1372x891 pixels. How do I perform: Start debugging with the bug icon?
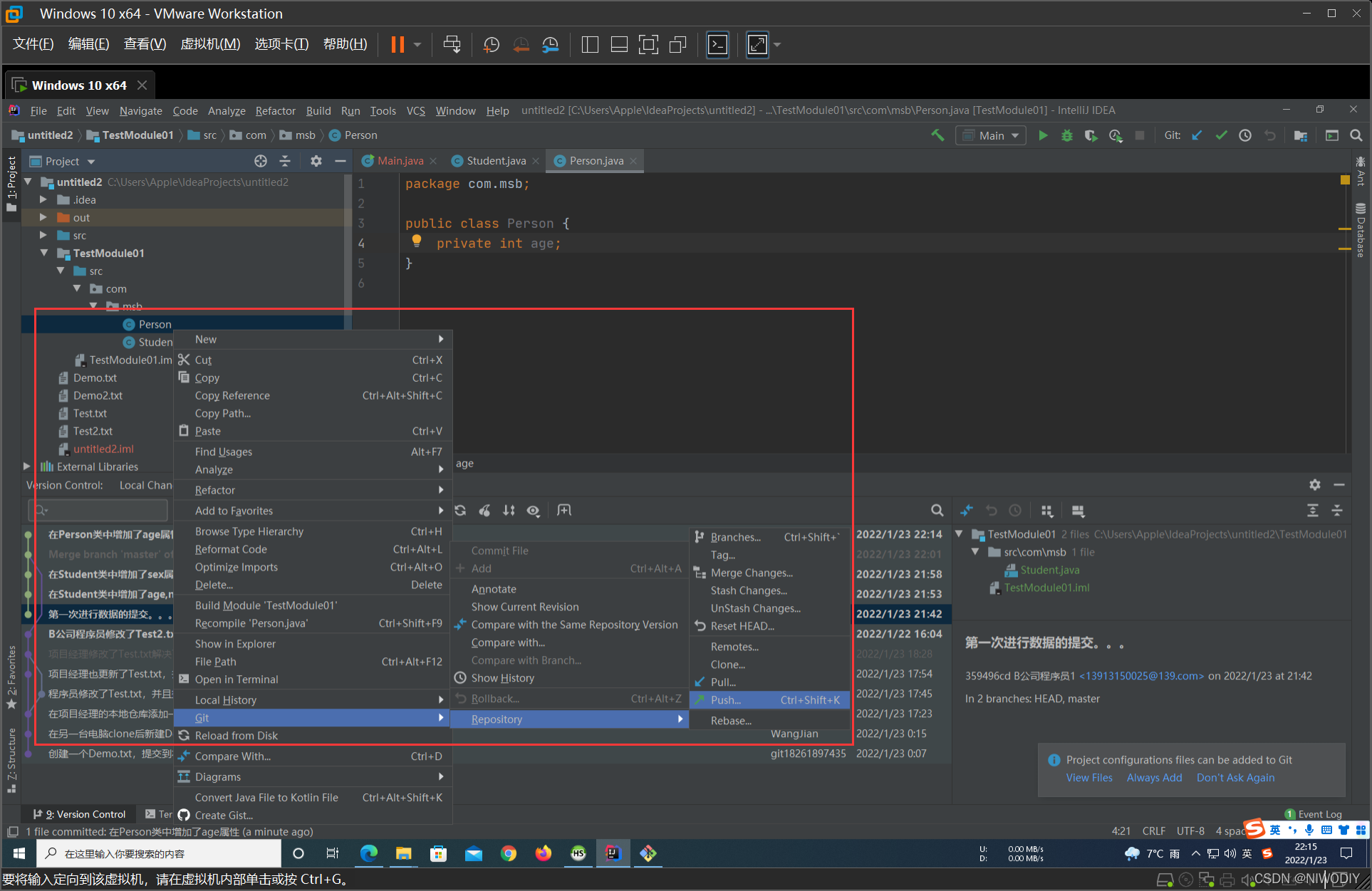click(1067, 135)
